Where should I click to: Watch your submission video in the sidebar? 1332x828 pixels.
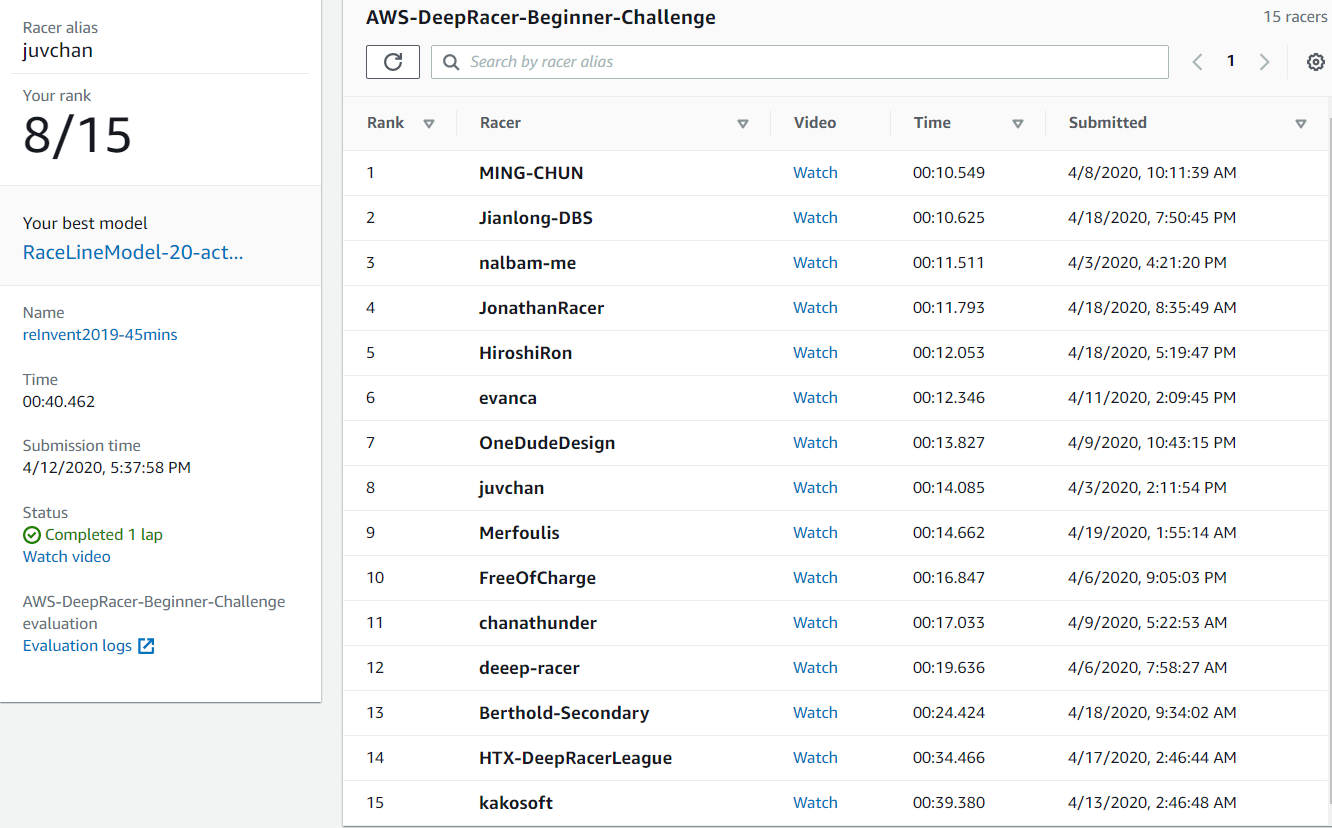point(66,556)
